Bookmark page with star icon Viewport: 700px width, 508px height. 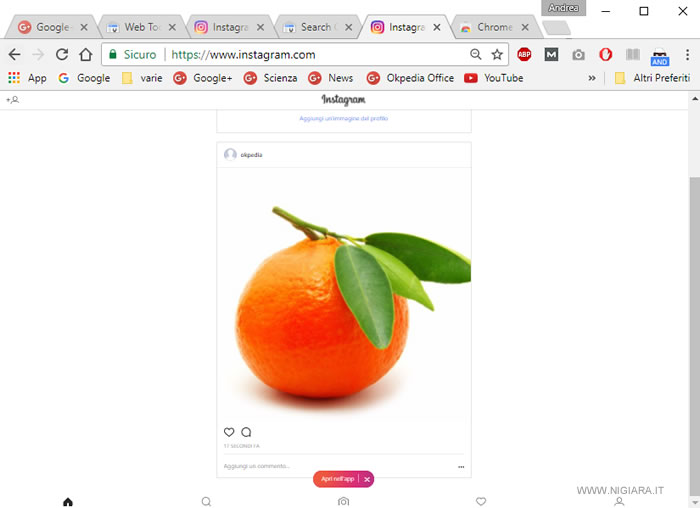tap(497, 54)
